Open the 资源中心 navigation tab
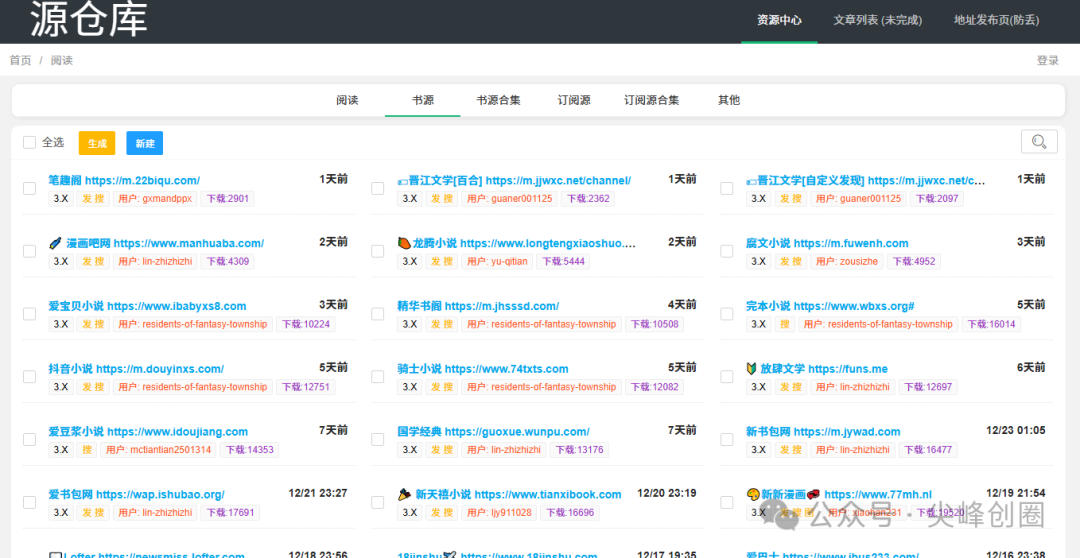 tap(779, 21)
